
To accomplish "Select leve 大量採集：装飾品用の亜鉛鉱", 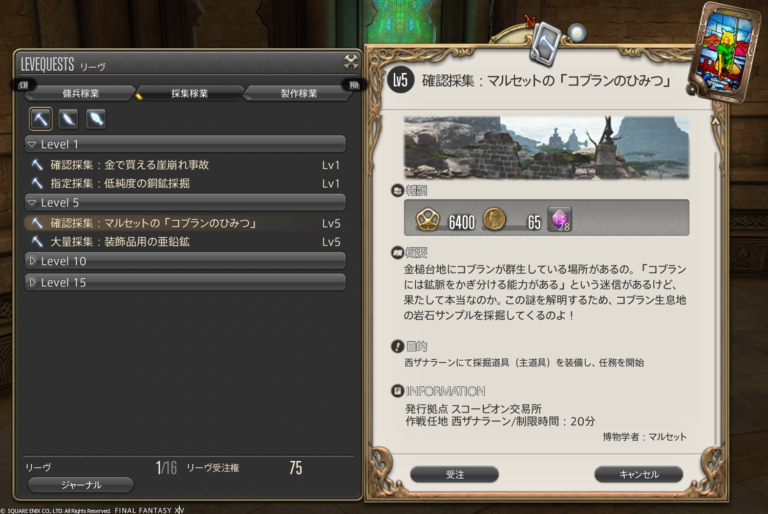I will (185, 242).
